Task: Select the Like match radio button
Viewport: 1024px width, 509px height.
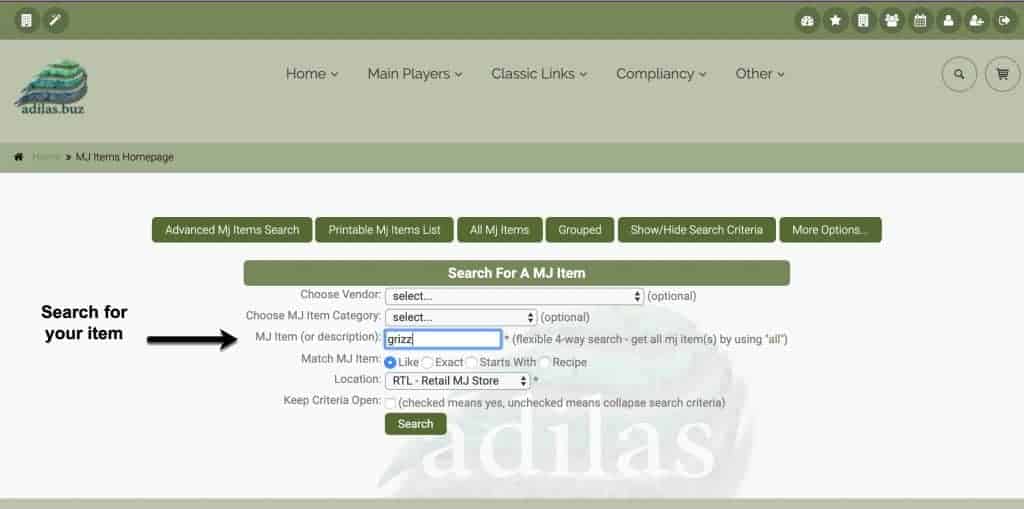Action: click(x=391, y=362)
